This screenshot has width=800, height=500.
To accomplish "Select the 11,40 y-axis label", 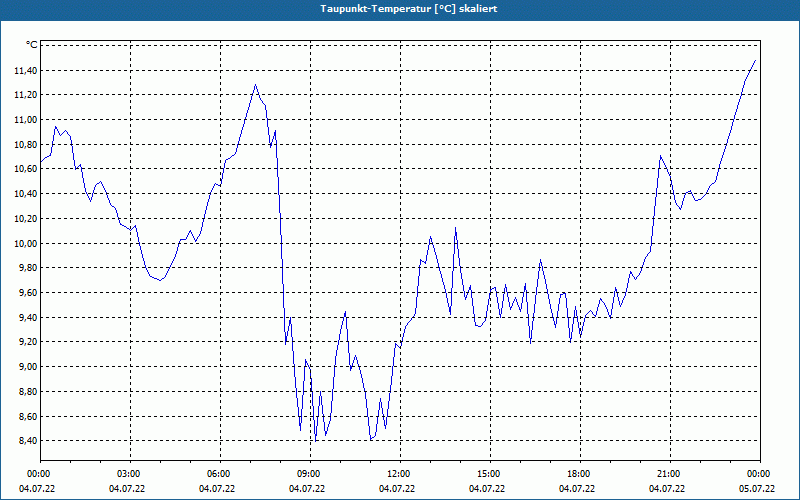I will (26, 70).
